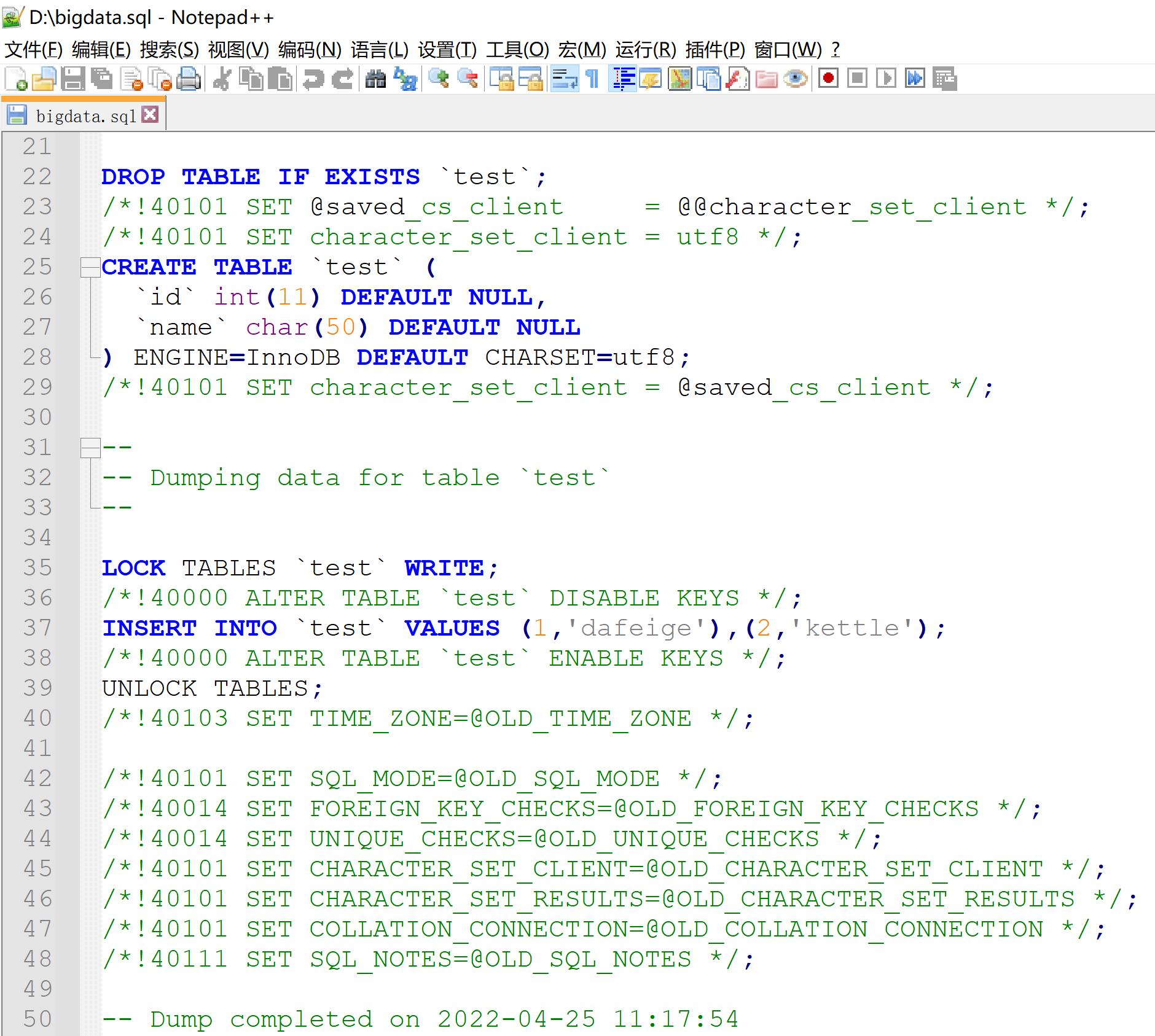Print the document with Print icon
This screenshot has height=1036, width=1155.
189,79
